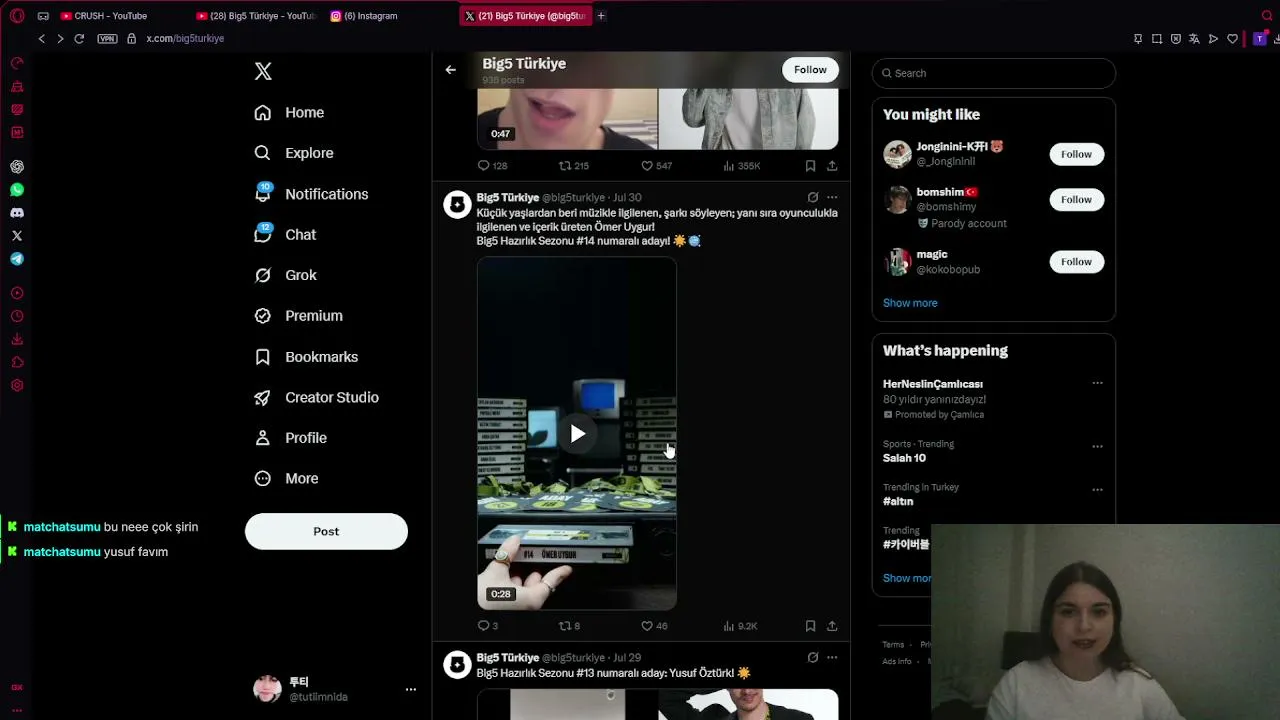Viewport: 1280px width, 720px height.
Task: Click the x.com/big5turkiye address bar
Action: (185, 39)
